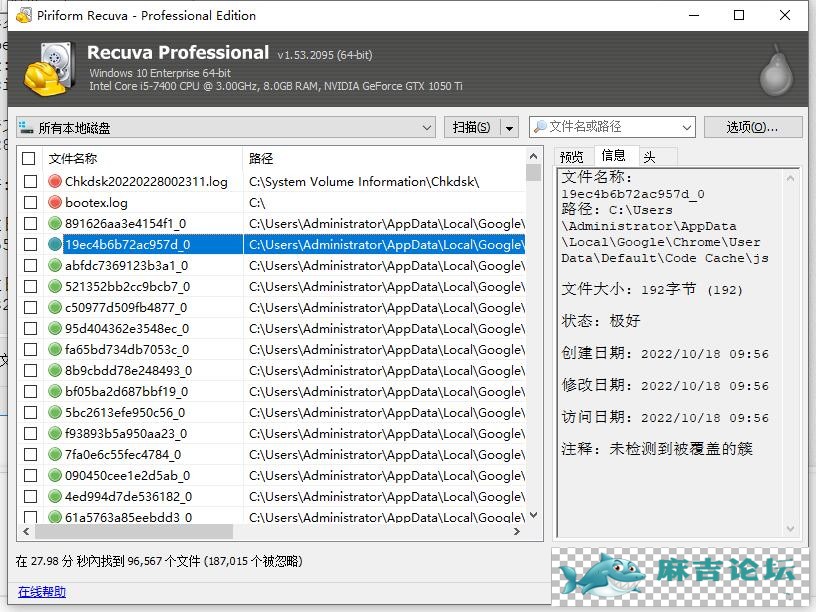Click the info panel scroll-up arrow
This screenshot has width=816, height=612.
(790, 178)
